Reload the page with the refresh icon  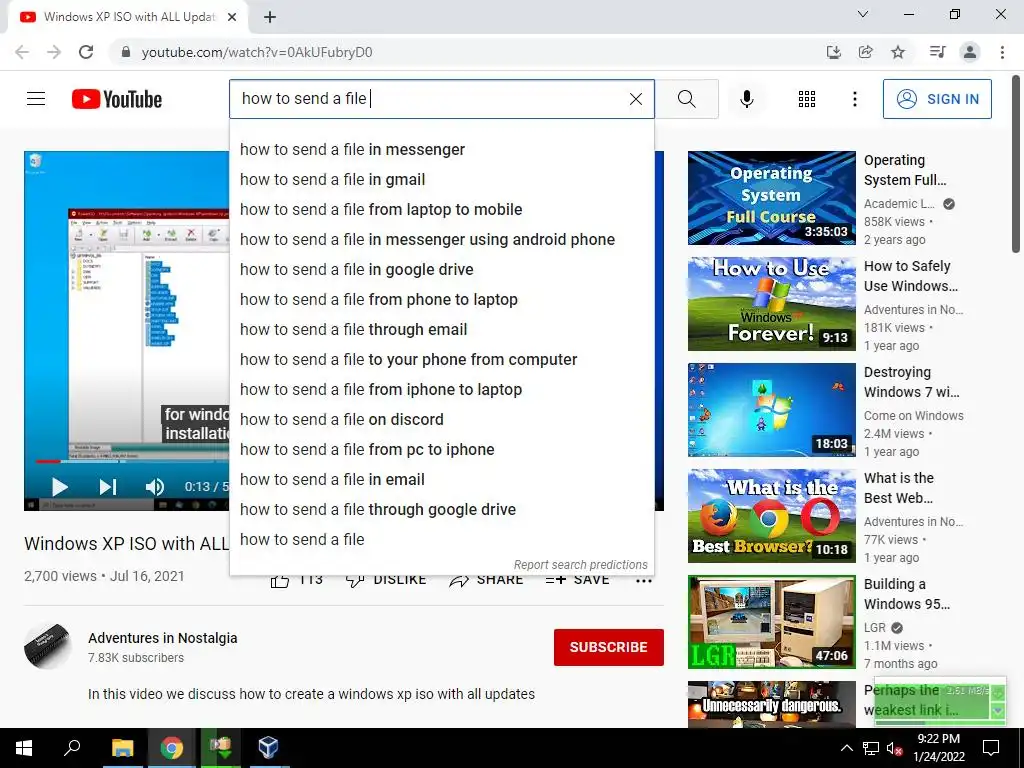tap(86, 52)
